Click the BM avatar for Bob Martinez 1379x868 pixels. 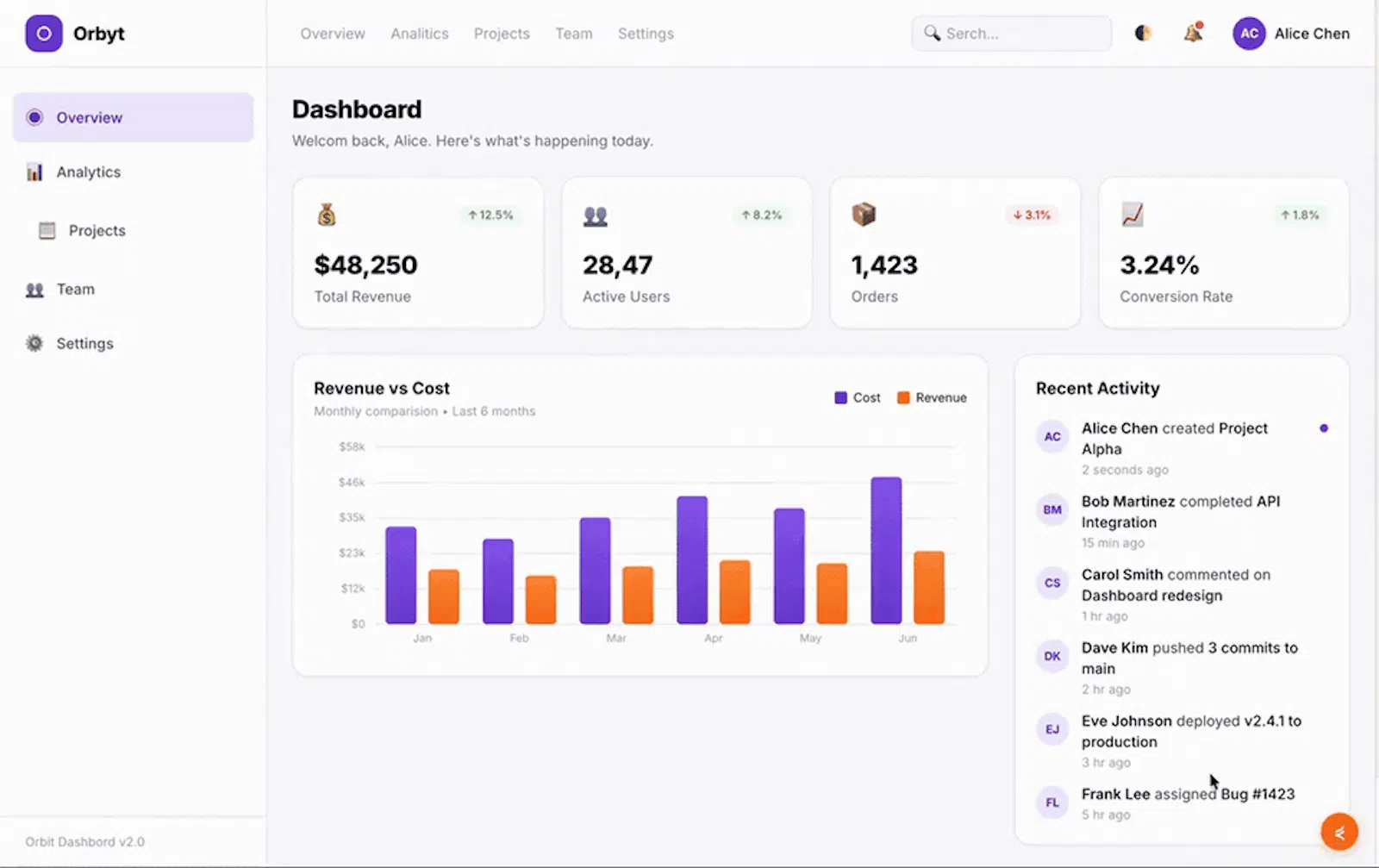[1052, 510]
